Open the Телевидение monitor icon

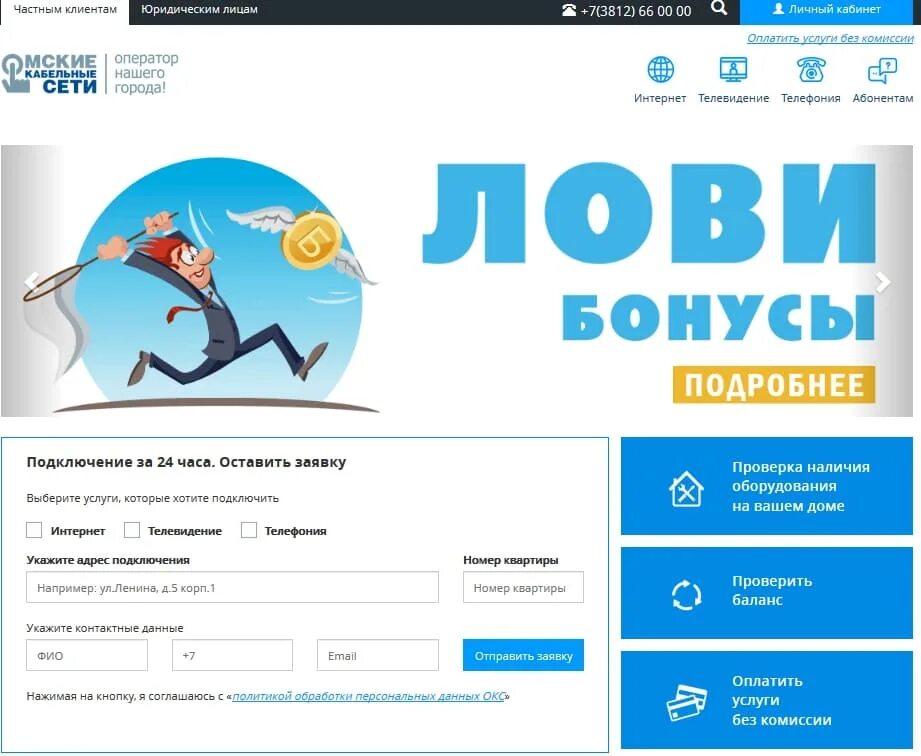(x=733, y=69)
